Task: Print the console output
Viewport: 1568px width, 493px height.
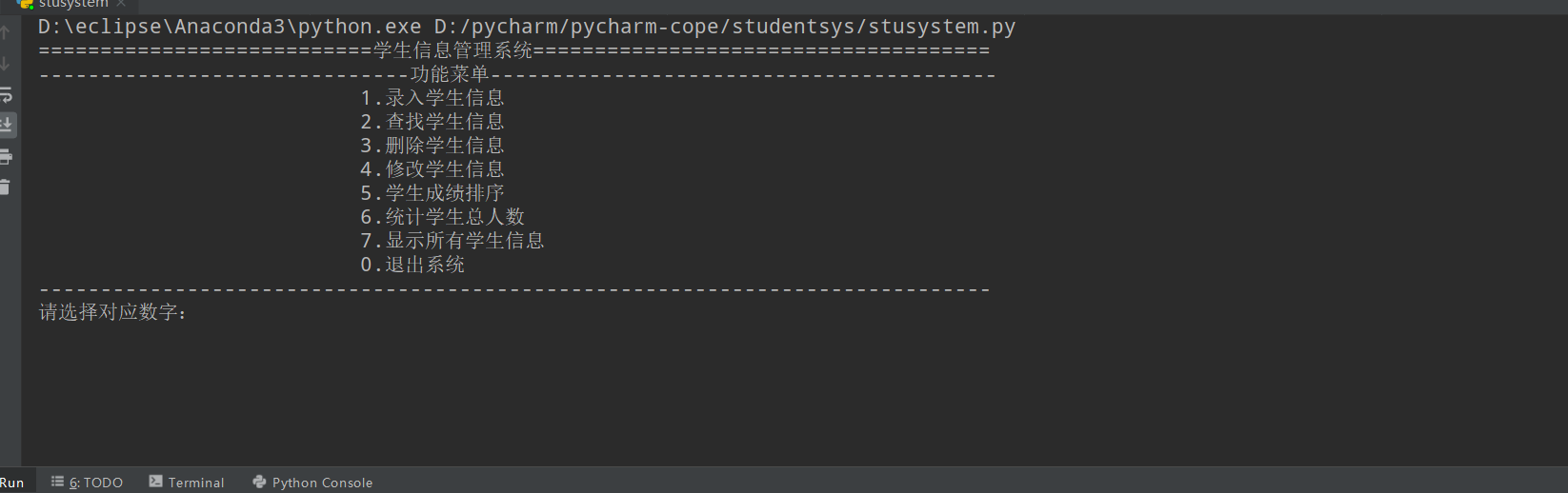Action: point(6,156)
